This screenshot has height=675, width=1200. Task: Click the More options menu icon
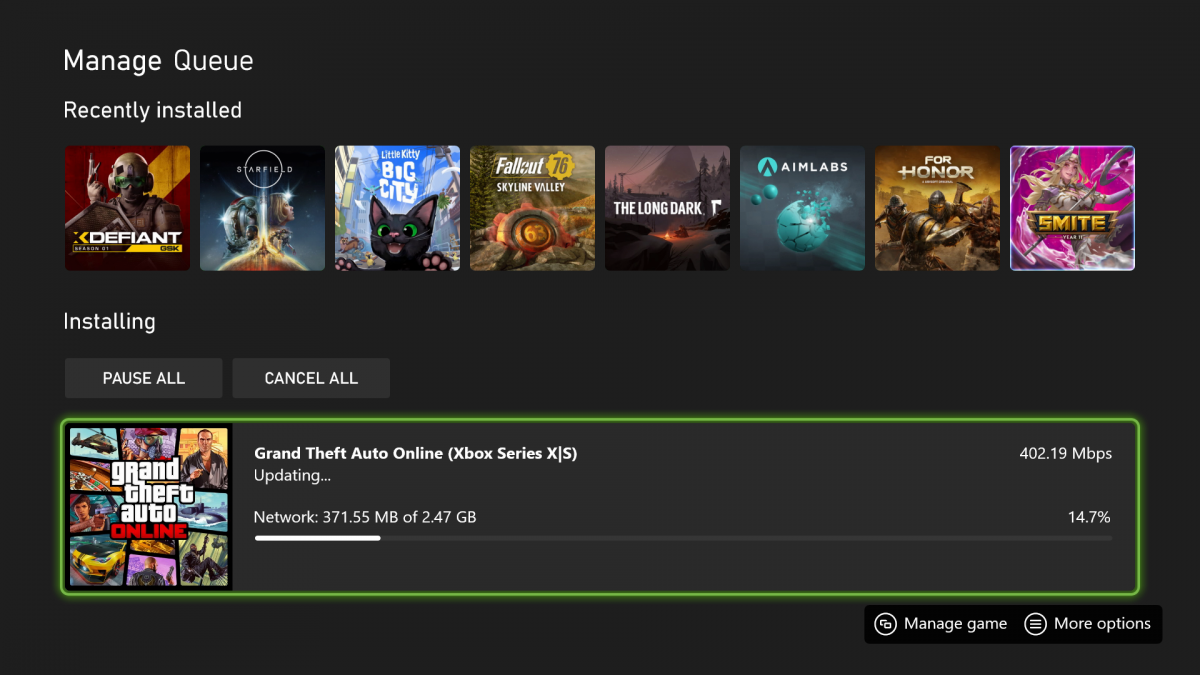click(1035, 624)
